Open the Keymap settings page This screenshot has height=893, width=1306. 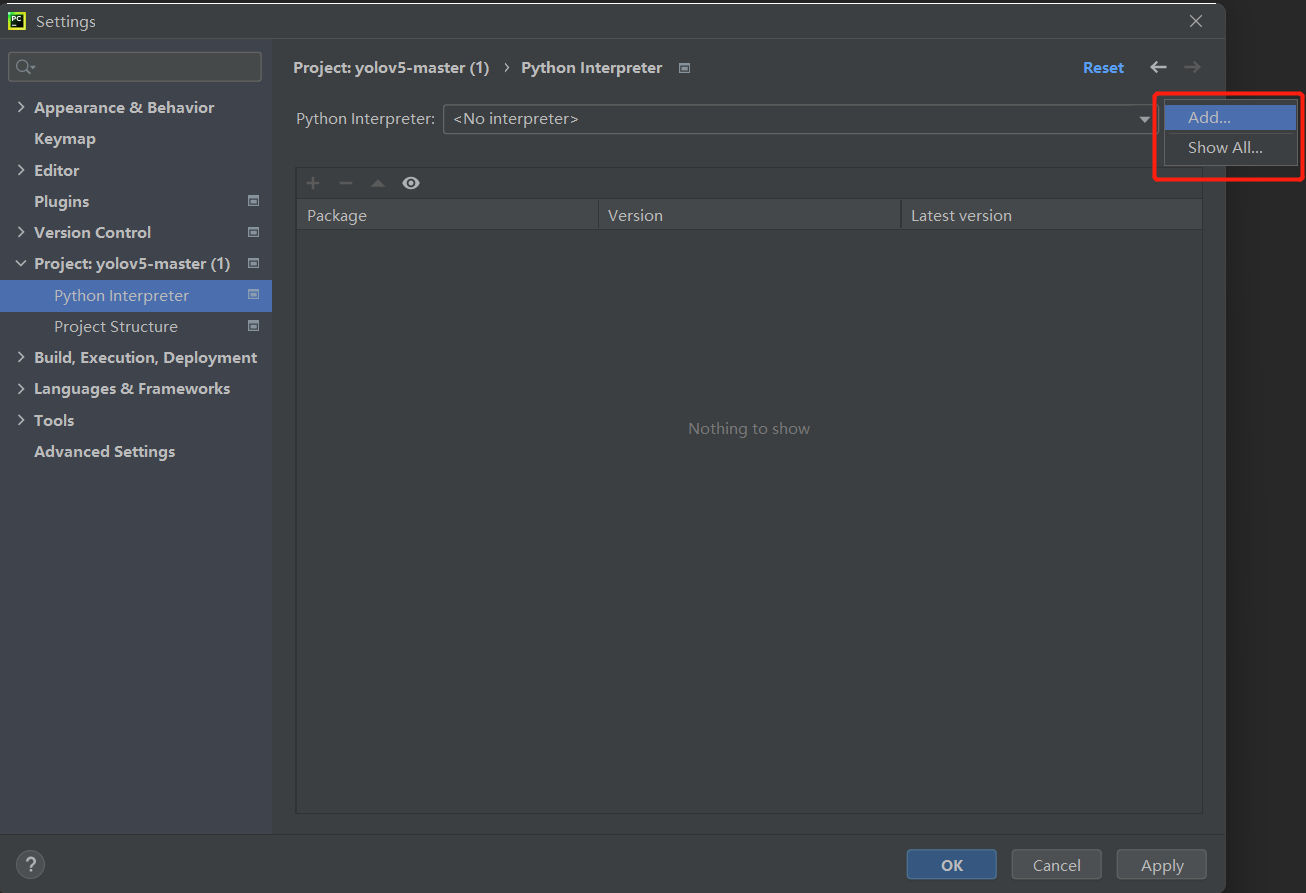tap(65, 139)
